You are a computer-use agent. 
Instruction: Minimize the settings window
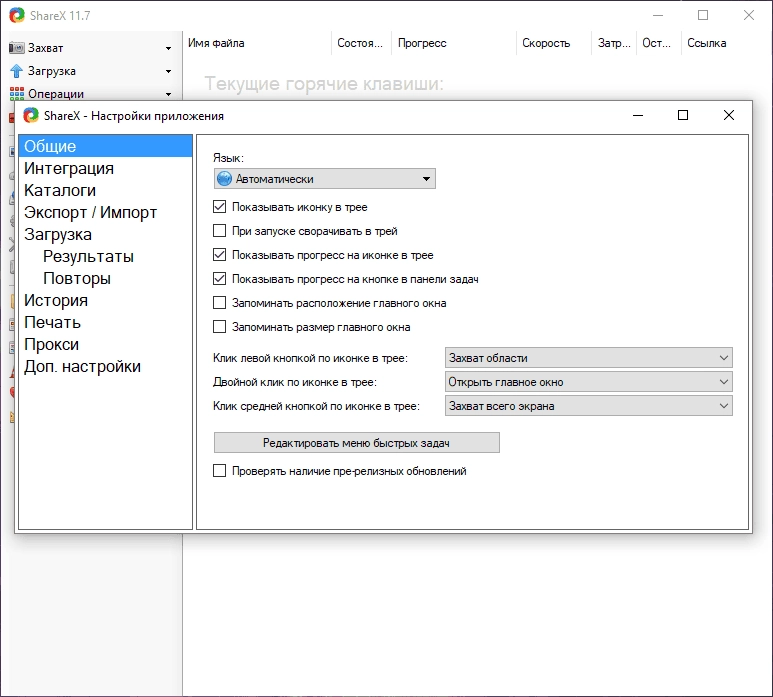click(x=638, y=115)
